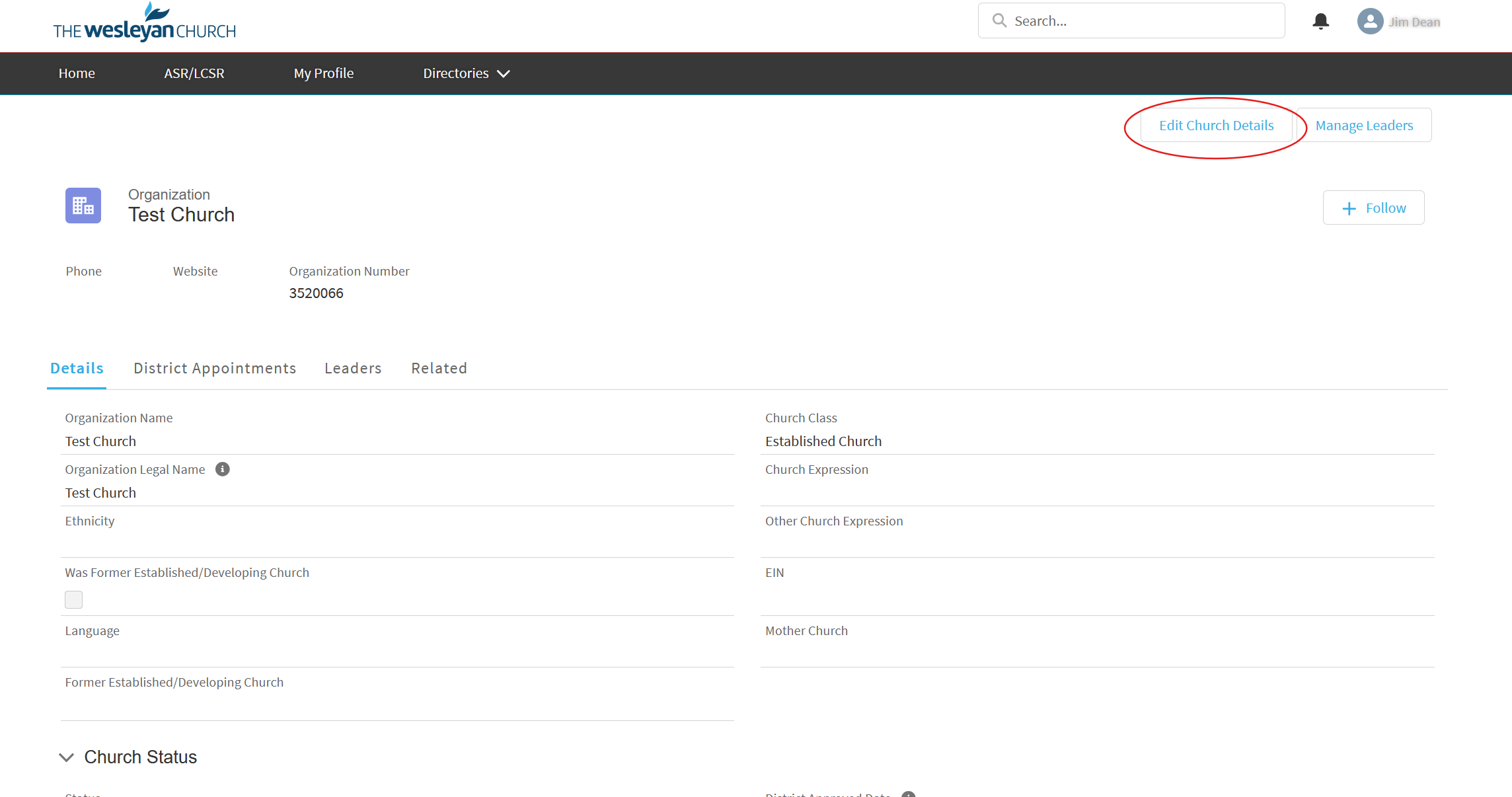
Task: Click the notification bell icon
Action: pyautogui.click(x=1320, y=21)
